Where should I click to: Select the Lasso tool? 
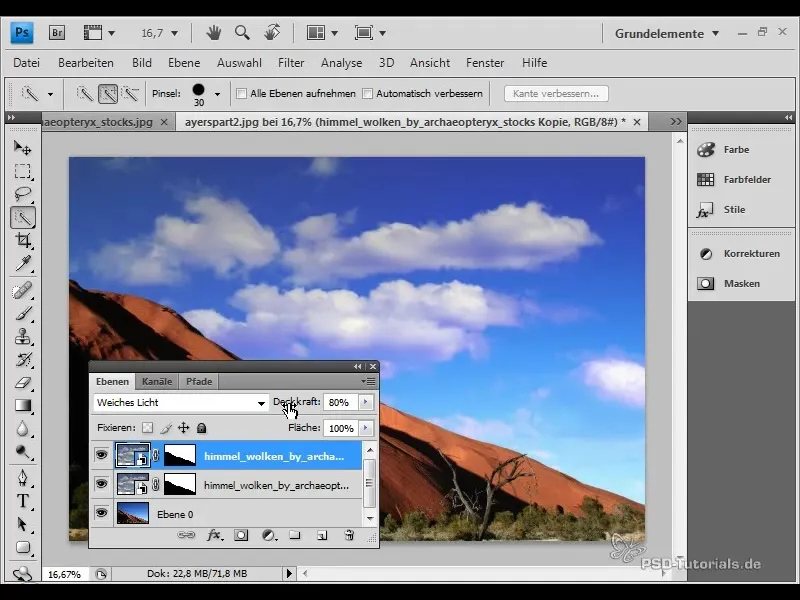(22, 194)
